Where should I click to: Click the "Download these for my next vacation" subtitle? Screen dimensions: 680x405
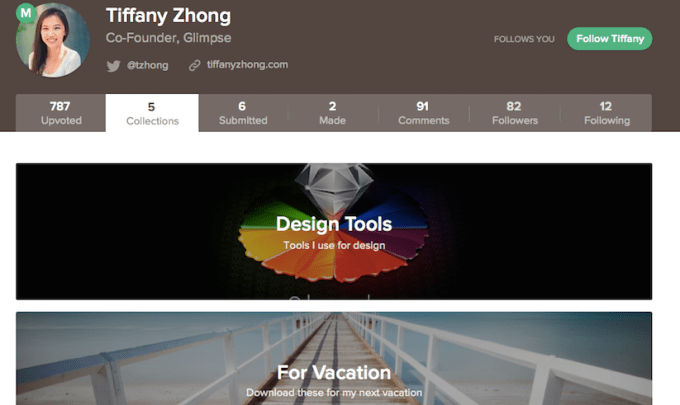[x=334, y=393]
